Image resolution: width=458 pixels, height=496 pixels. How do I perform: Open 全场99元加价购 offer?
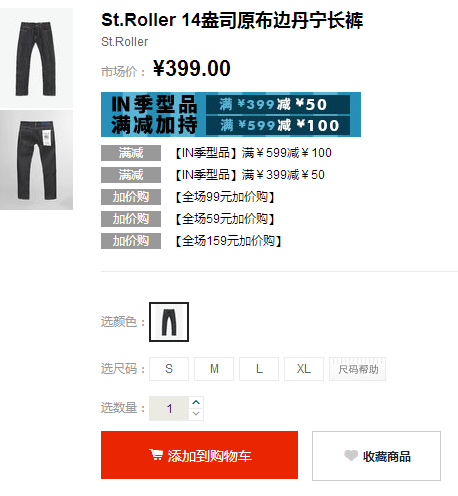click(225, 197)
